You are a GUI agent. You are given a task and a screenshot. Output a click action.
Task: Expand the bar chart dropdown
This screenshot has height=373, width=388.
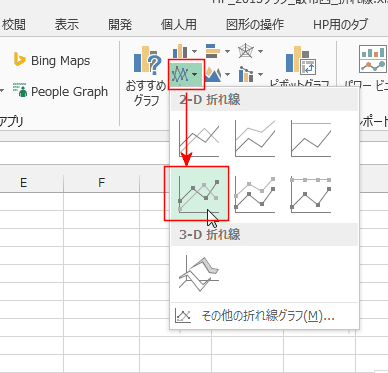click(218, 51)
